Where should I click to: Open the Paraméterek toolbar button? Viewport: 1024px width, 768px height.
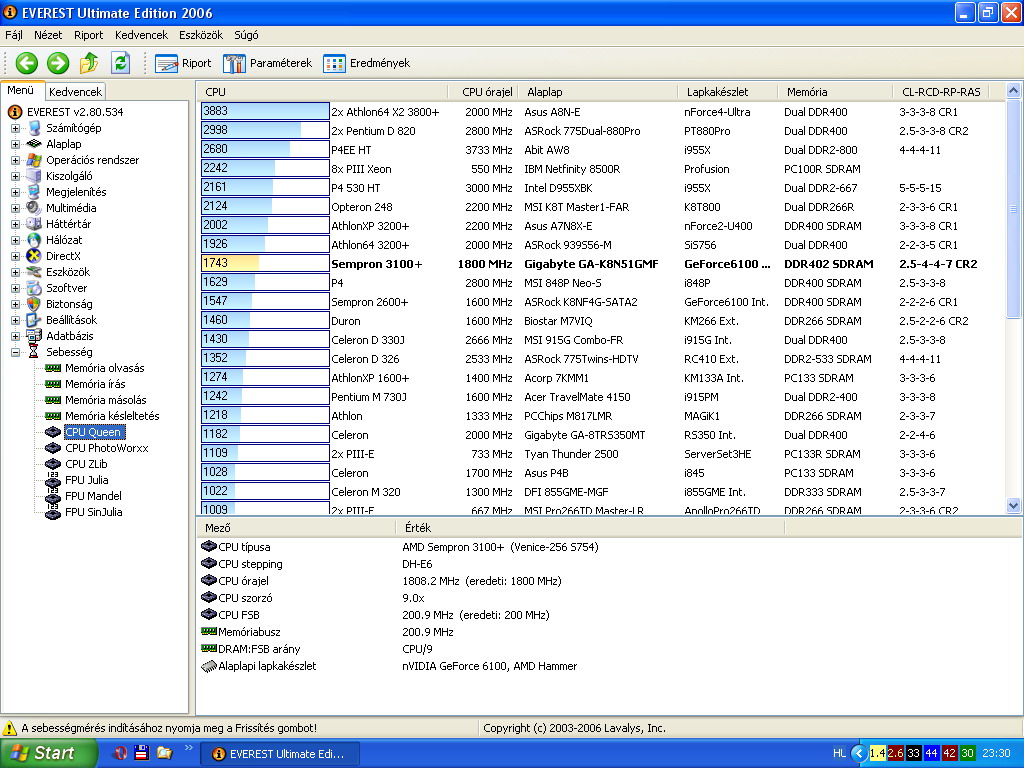(268, 63)
